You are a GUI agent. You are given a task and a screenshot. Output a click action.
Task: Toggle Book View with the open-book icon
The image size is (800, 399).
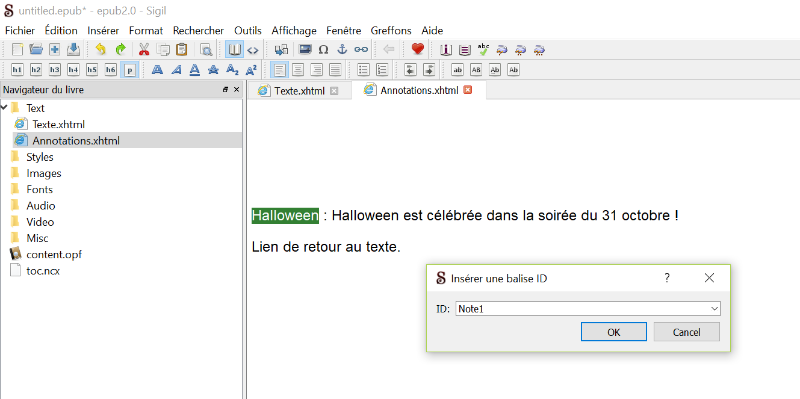[x=235, y=49]
